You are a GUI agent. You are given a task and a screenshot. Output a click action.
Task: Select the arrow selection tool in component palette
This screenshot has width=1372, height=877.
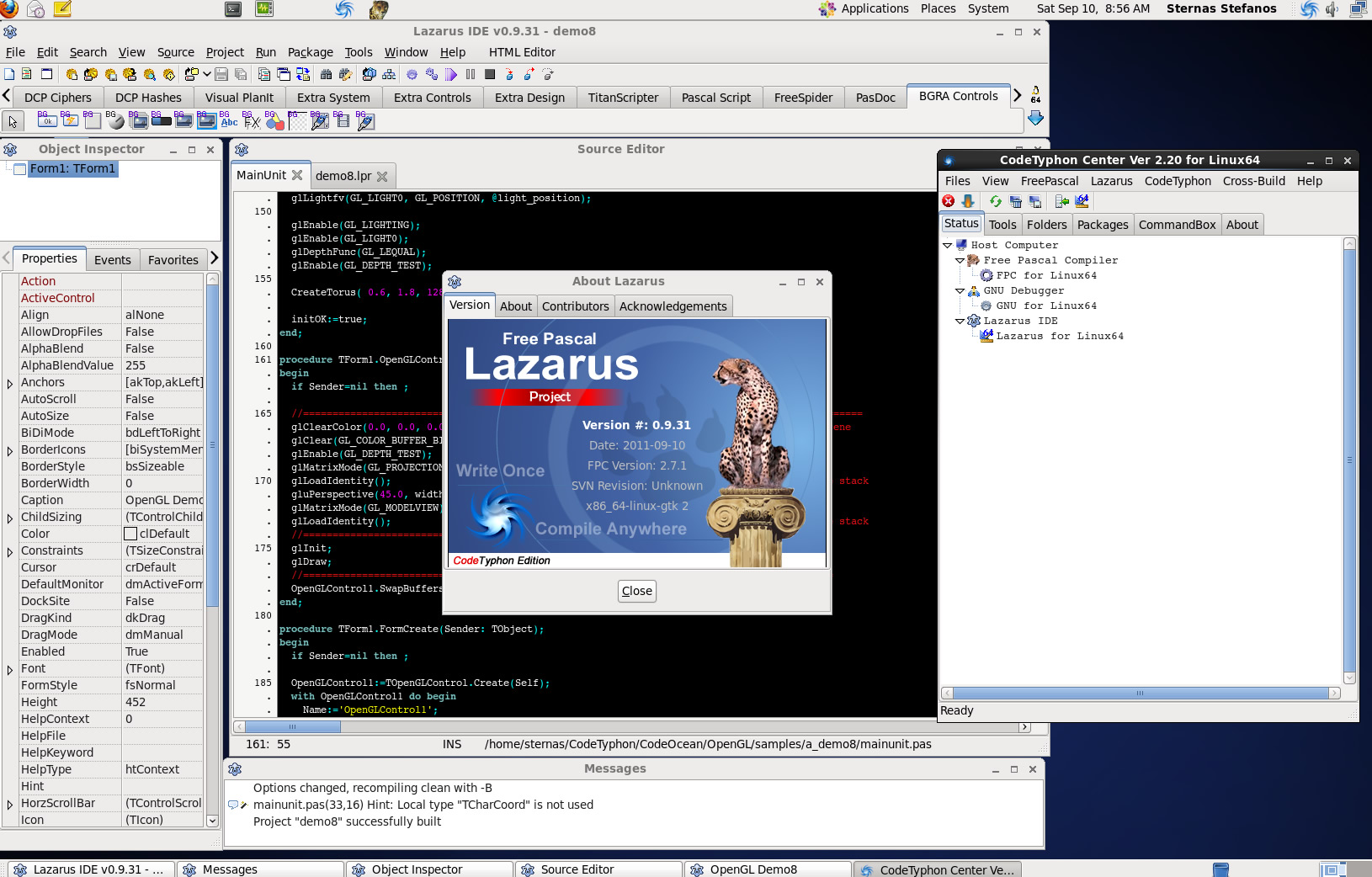(13, 121)
